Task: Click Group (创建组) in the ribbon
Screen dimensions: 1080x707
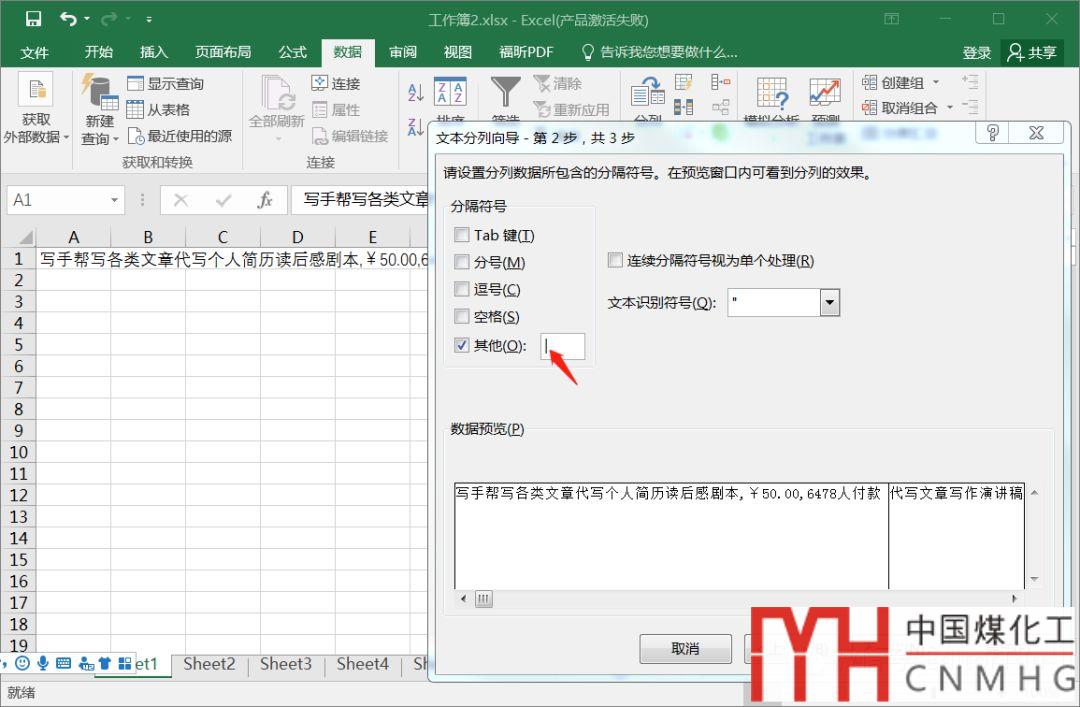Action: (x=893, y=83)
